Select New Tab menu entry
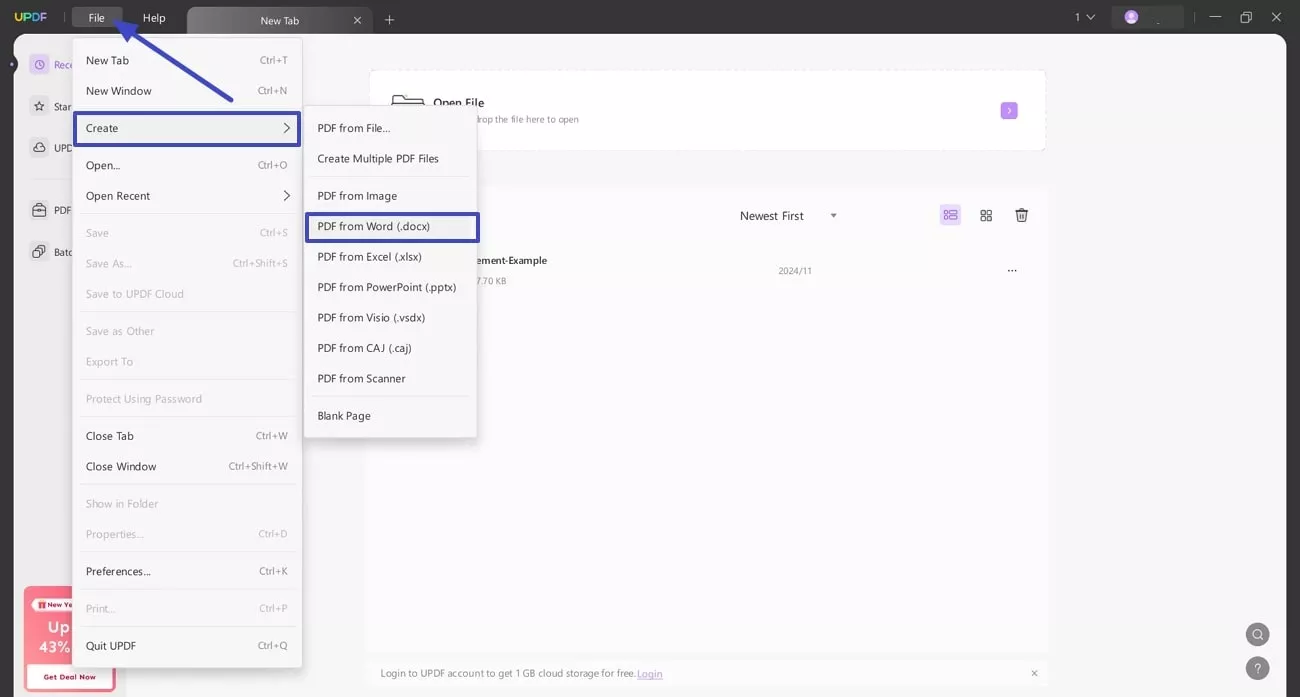Screen dimensions: 1300x697 [187, 60]
